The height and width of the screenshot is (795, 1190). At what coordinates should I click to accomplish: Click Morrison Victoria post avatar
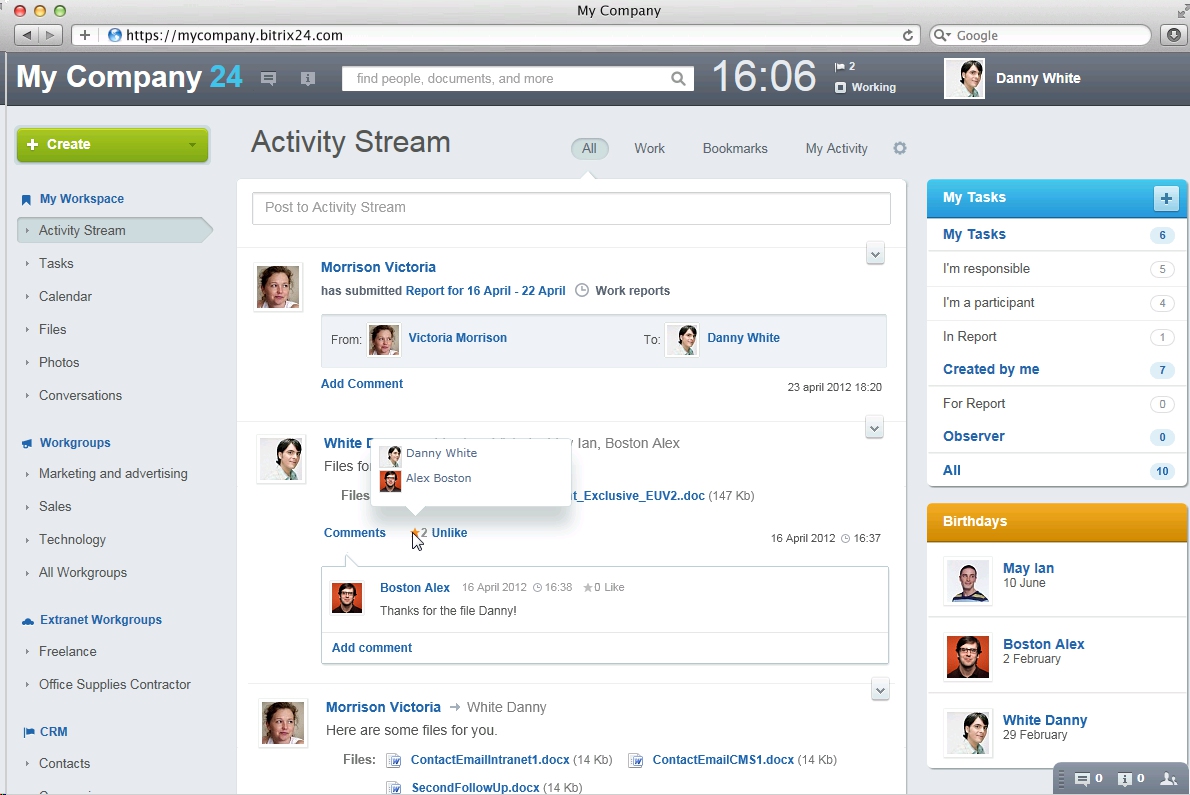[x=278, y=287]
